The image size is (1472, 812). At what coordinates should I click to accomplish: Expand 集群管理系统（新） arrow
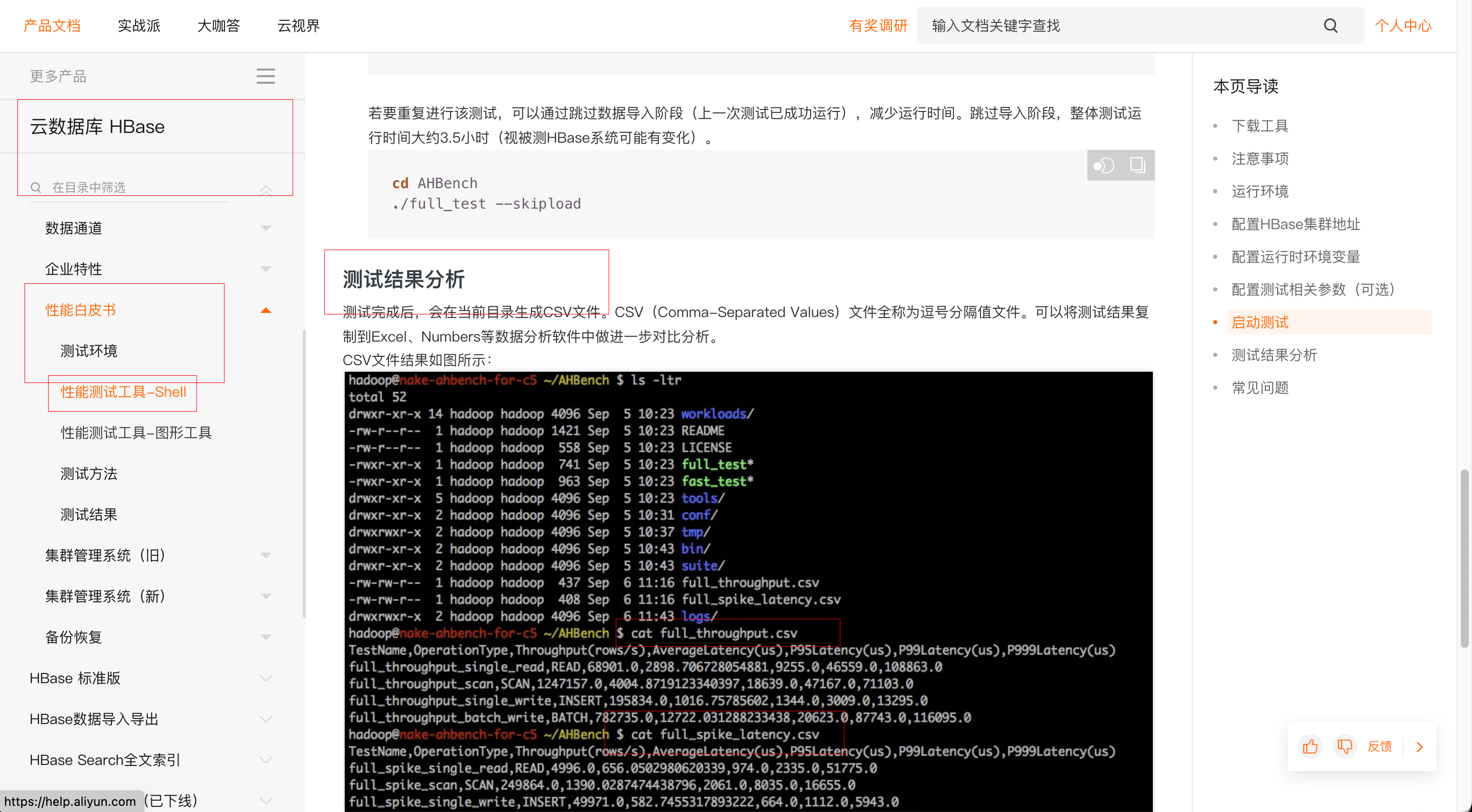[266, 596]
